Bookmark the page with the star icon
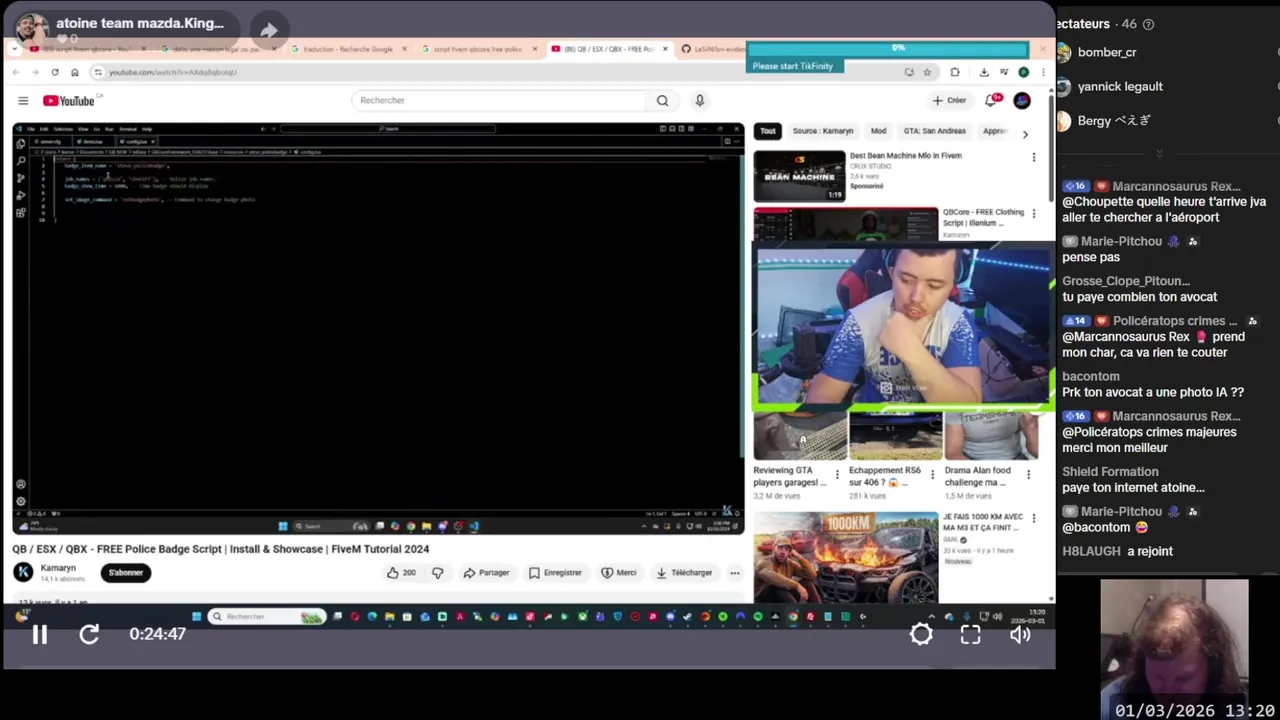The image size is (1280, 720). click(927, 72)
